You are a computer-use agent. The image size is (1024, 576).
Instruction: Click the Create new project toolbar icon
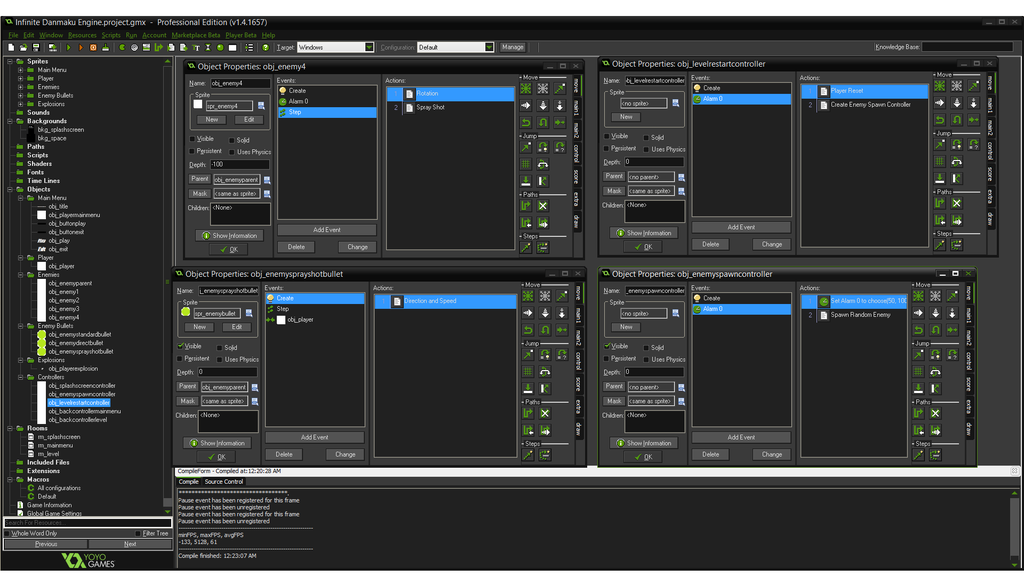click(10, 47)
